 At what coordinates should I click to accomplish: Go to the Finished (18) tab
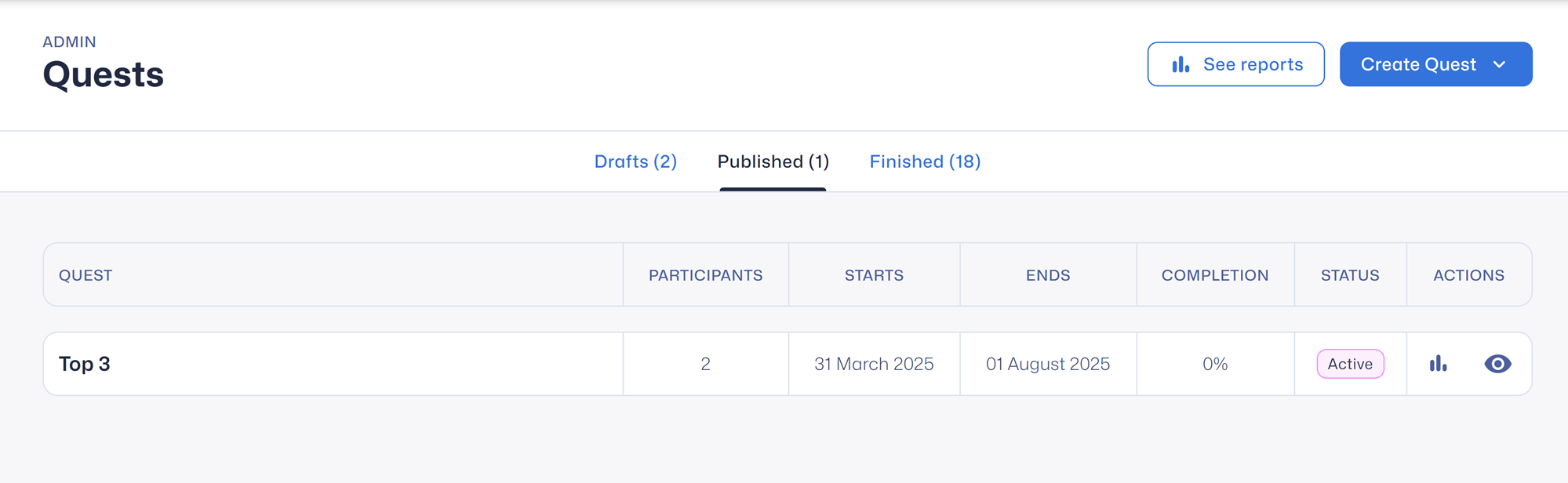click(925, 162)
